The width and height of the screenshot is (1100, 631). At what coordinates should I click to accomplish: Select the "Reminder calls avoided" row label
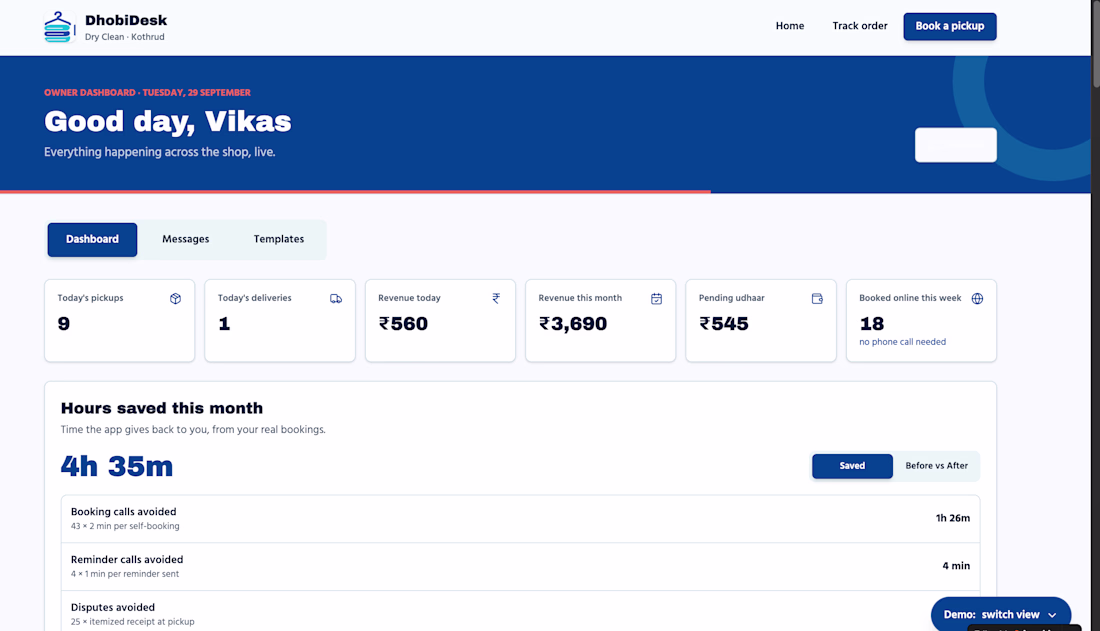[127, 559]
